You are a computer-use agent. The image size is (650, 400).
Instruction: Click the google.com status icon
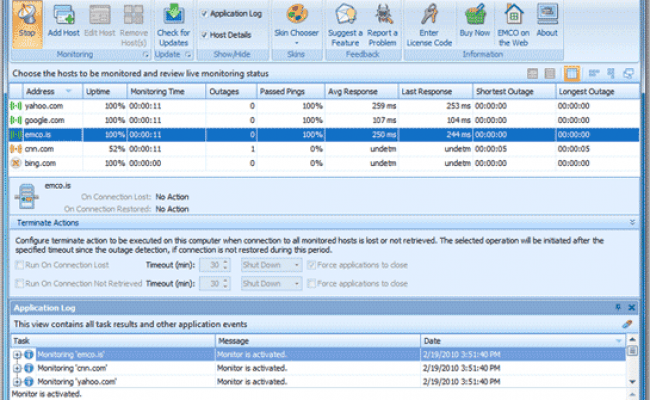[16, 120]
